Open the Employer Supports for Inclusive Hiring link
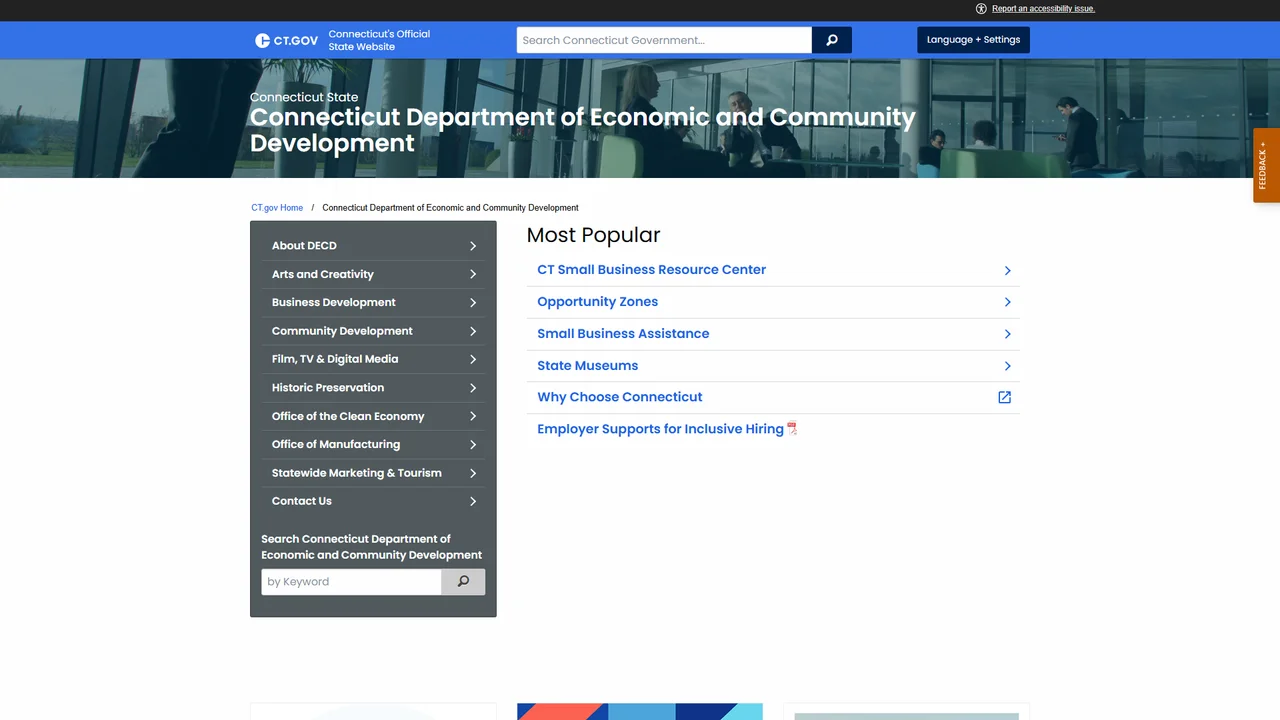 (660, 429)
